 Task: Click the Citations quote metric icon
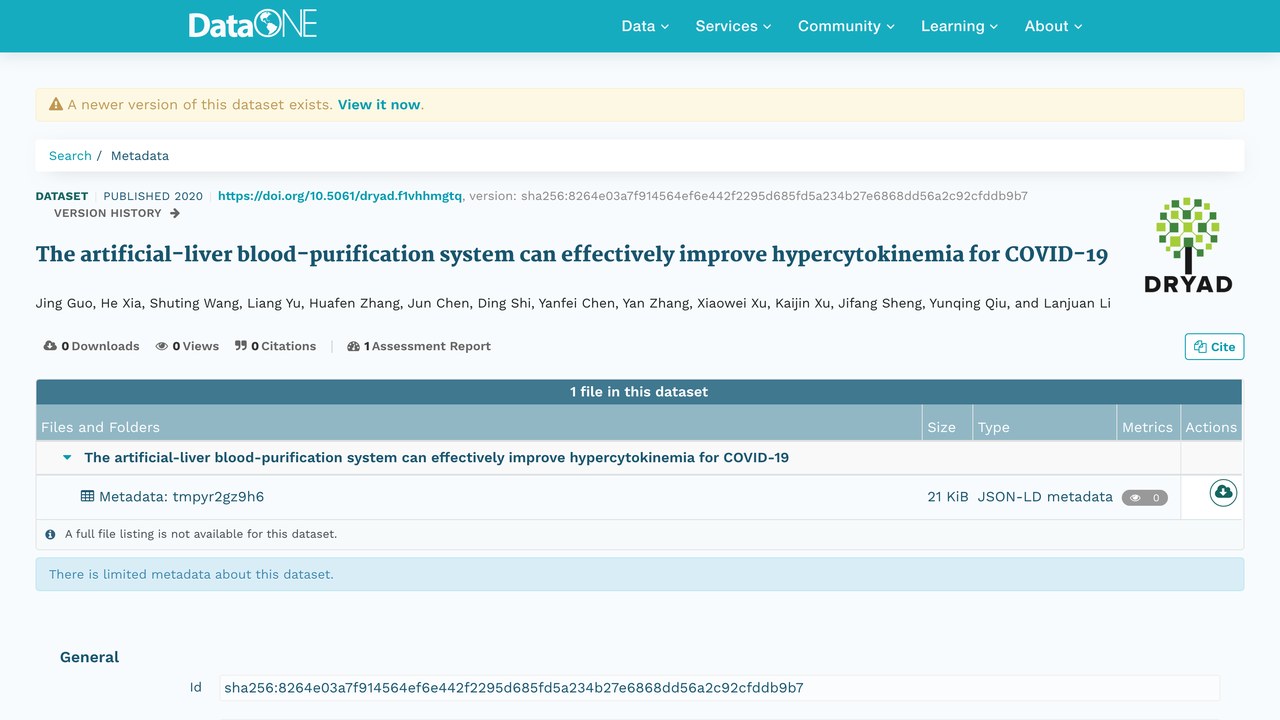[241, 346]
